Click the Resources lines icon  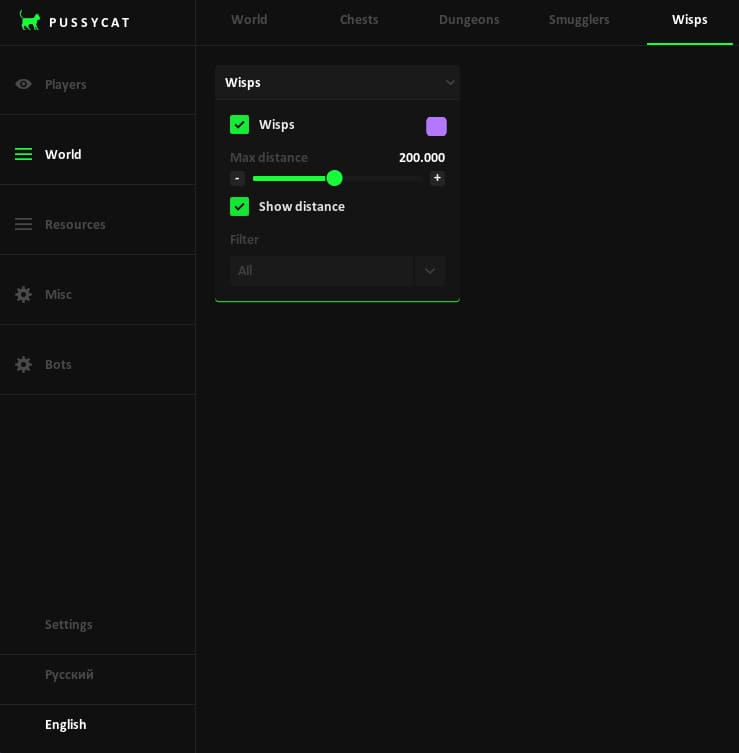[x=23, y=224]
